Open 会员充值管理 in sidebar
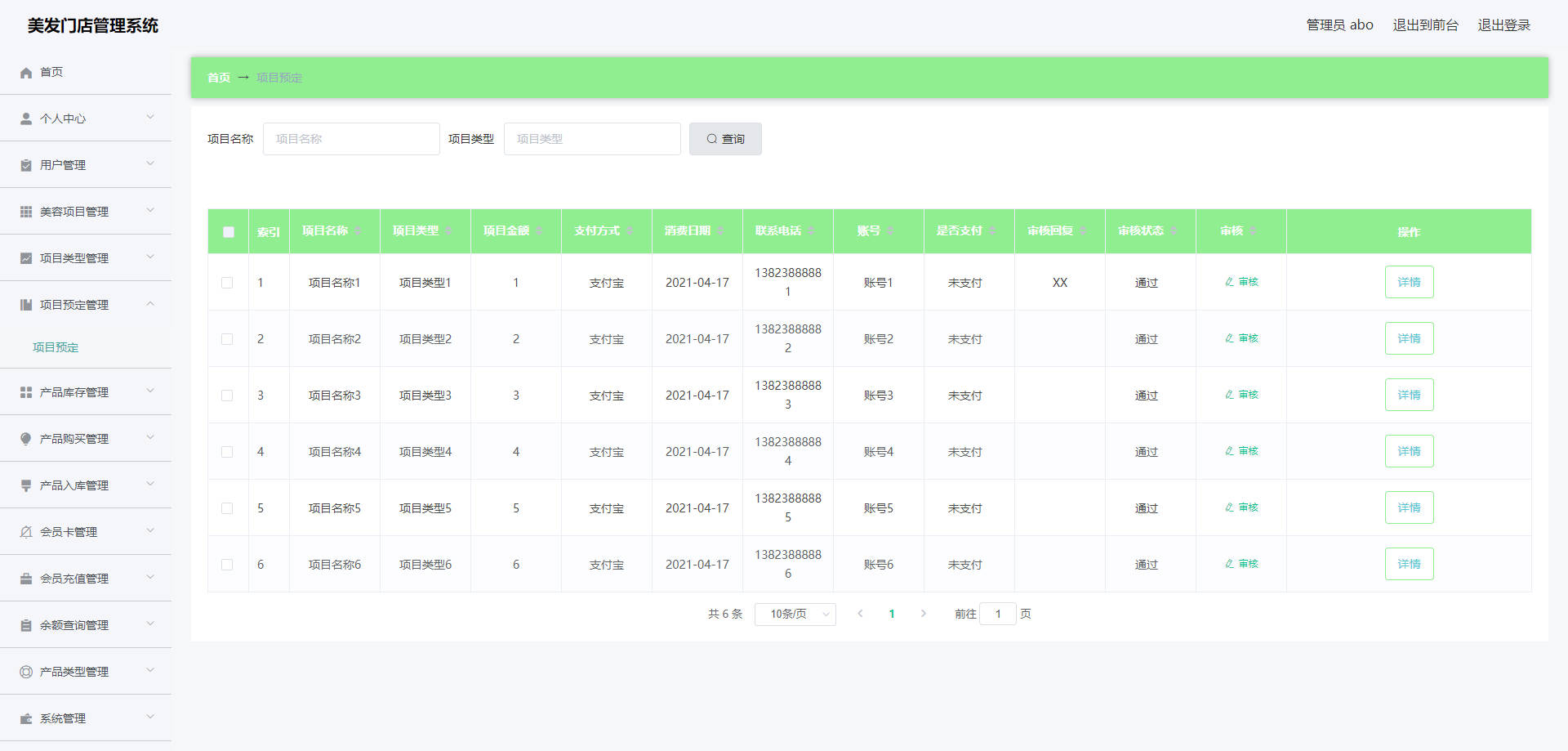The image size is (1568, 751). 86,579
